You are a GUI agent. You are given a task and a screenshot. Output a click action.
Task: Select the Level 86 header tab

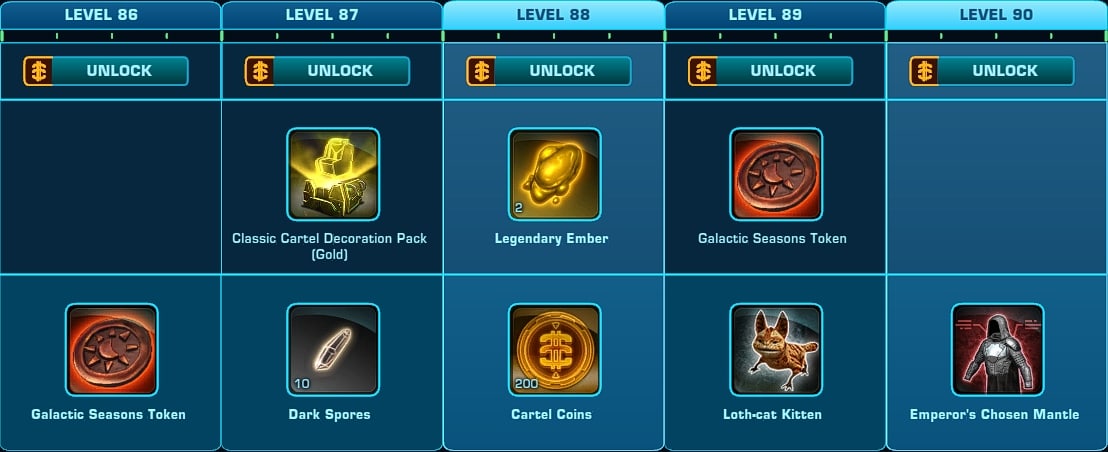(x=110, y=15)
